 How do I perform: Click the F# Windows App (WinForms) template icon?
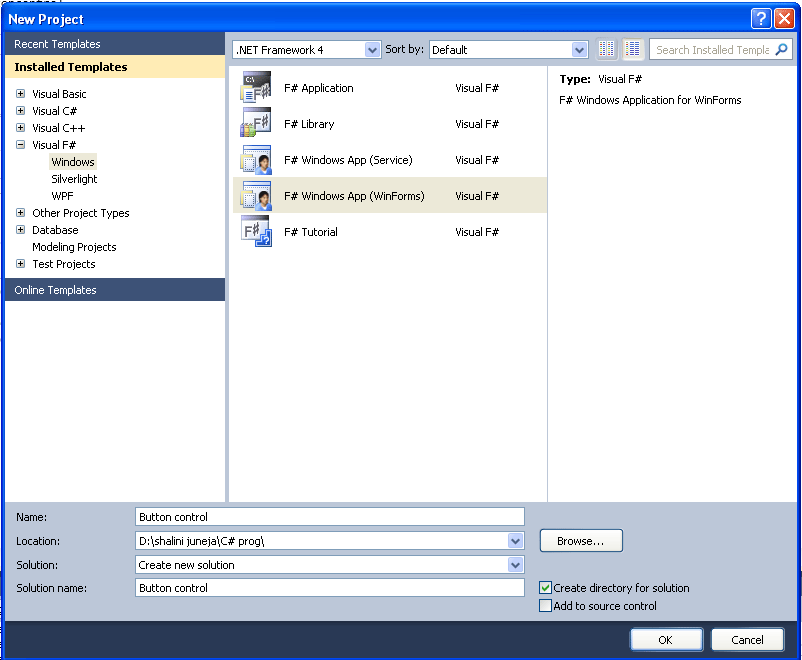256,195
